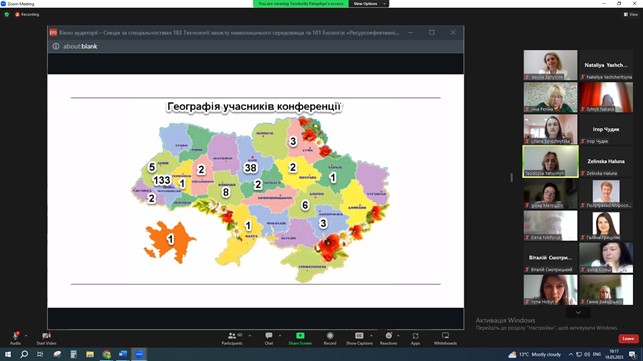Mute or unmute with the Audio button
643x361 pixels.
pos(15,338)
